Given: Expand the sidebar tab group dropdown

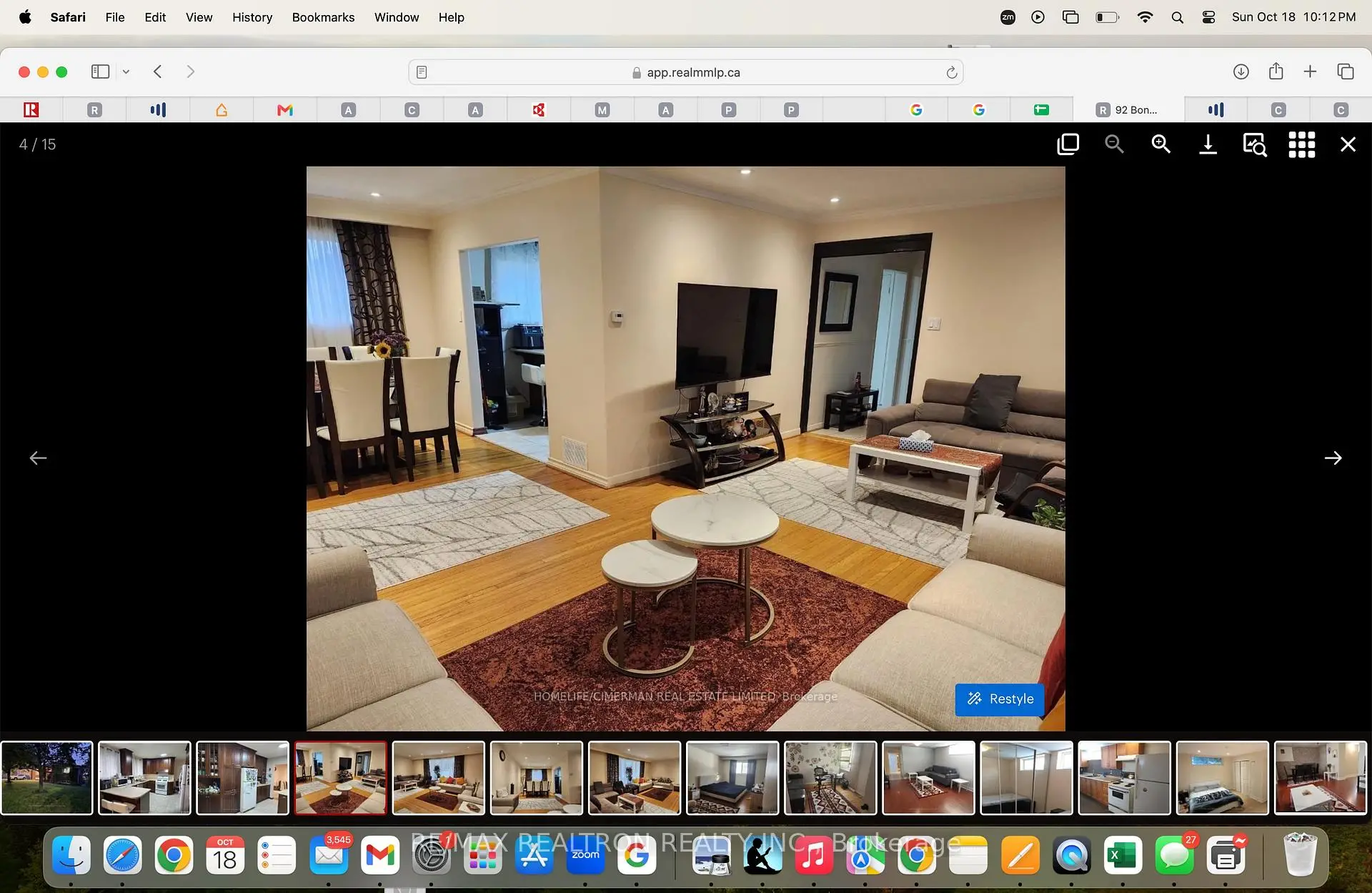Looking at the screenshot, I should pyautogui.click(x=126, y=71).
